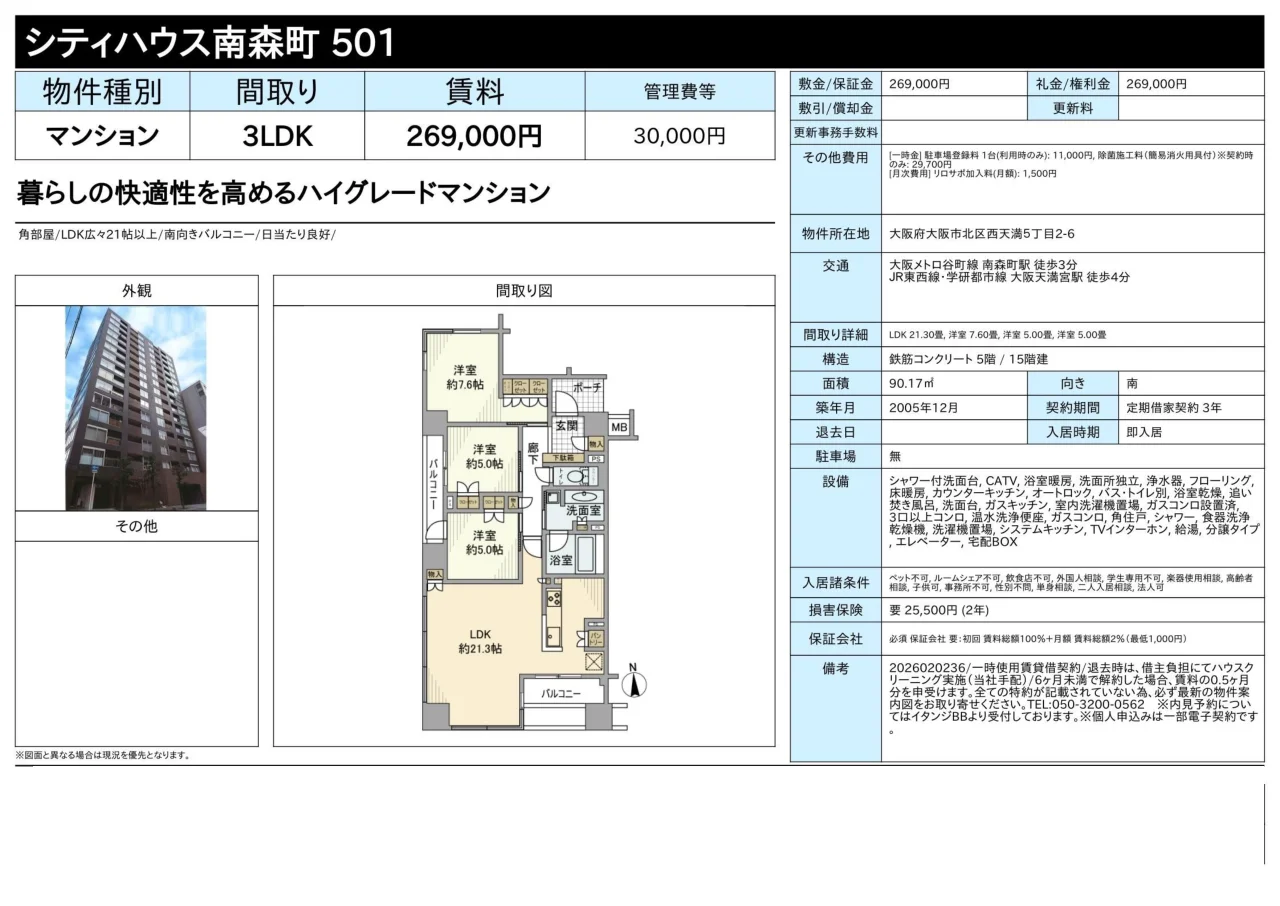Click the "外観" section label
This screenshot has width=1280, height=906.
pos(136,291)
